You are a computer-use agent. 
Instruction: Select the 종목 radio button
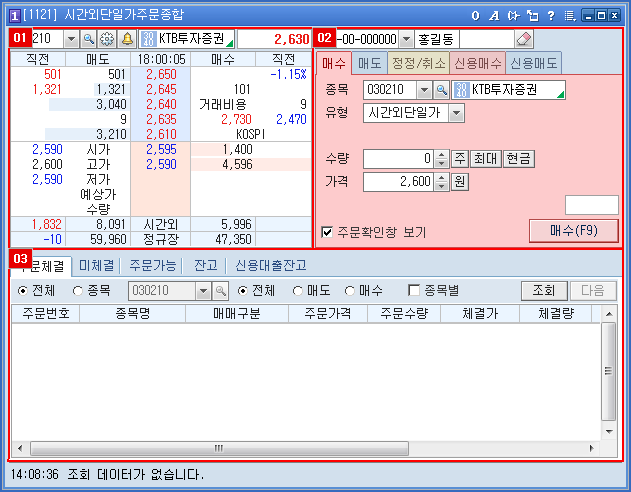(77, 290)
